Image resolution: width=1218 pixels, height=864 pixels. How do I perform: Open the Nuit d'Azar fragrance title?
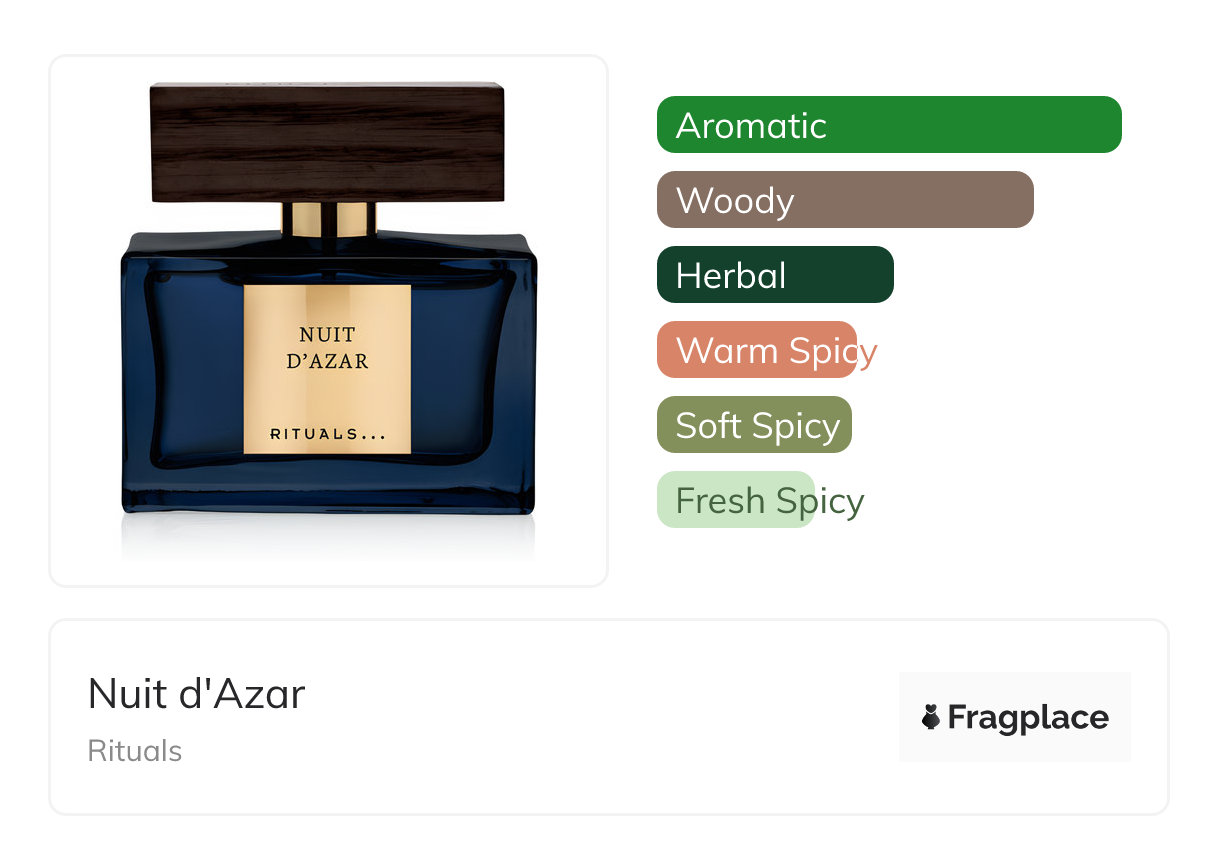(x=196, y=694)
